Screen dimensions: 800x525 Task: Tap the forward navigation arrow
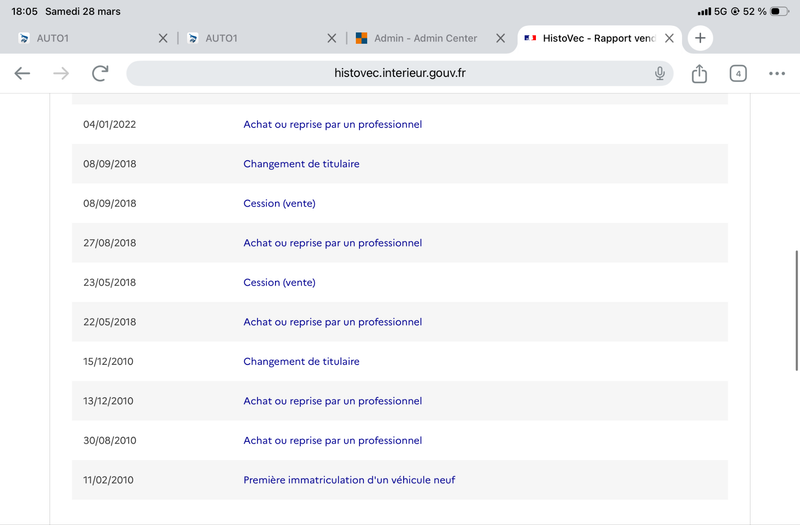click(61, 73)
